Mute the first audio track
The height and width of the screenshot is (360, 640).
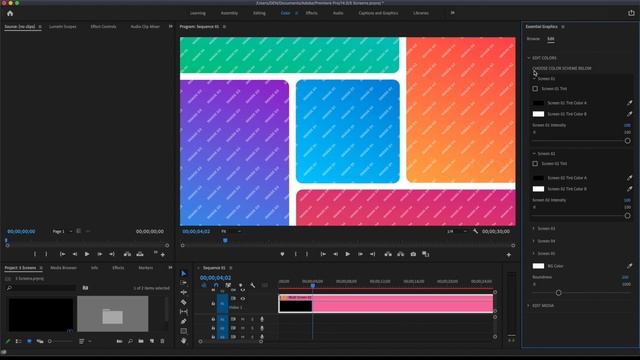click(243, 319)
